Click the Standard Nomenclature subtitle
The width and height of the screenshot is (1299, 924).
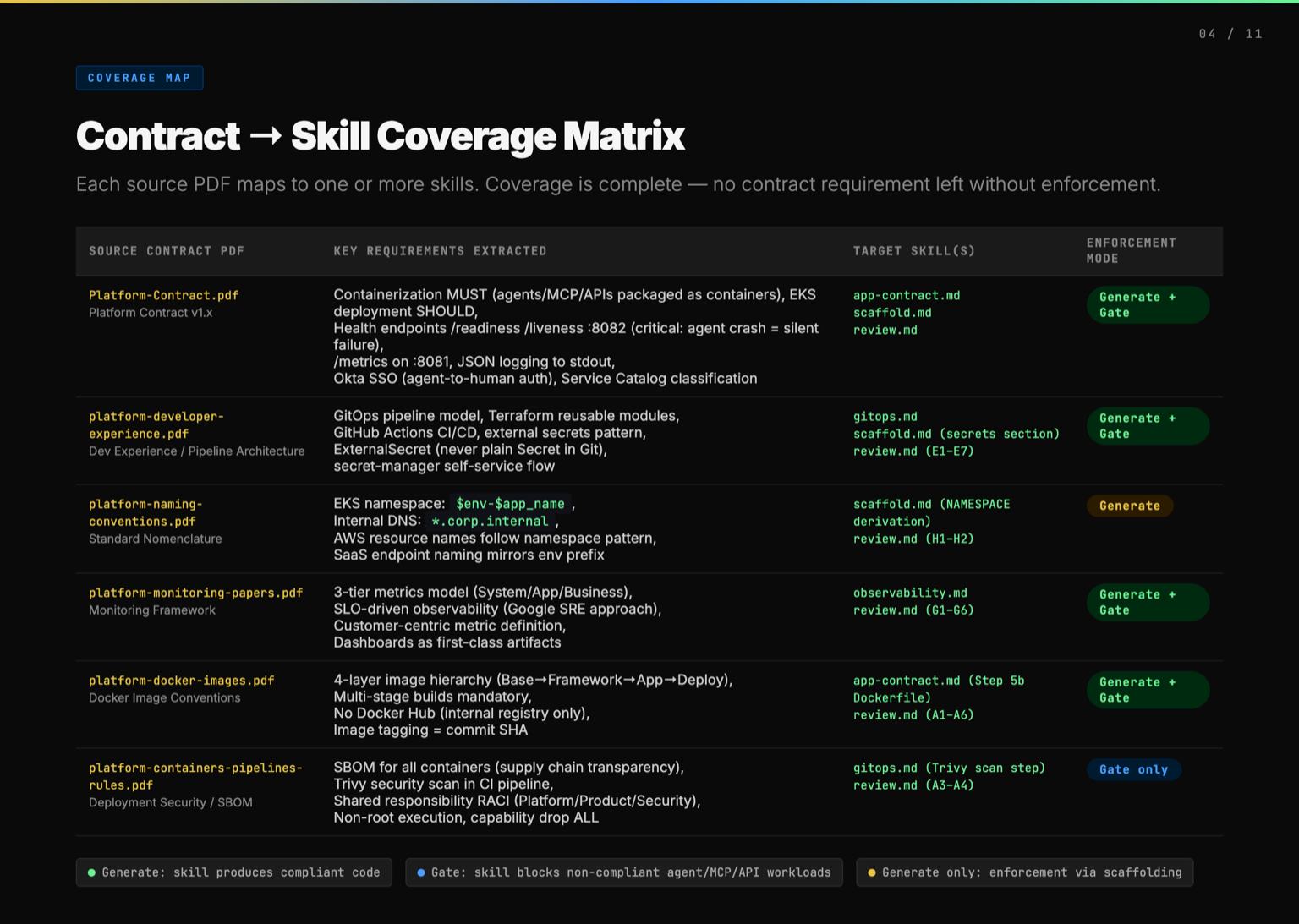[156, 539]
